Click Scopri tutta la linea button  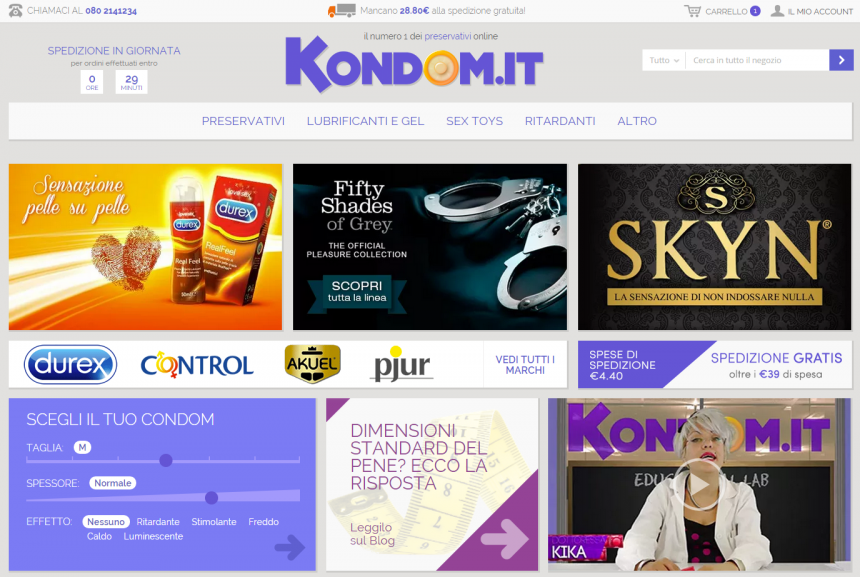click(357, 292)
